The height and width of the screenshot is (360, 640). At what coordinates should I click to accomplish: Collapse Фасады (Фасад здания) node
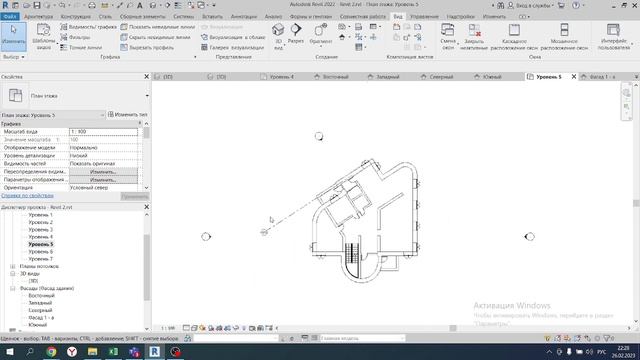13,288
